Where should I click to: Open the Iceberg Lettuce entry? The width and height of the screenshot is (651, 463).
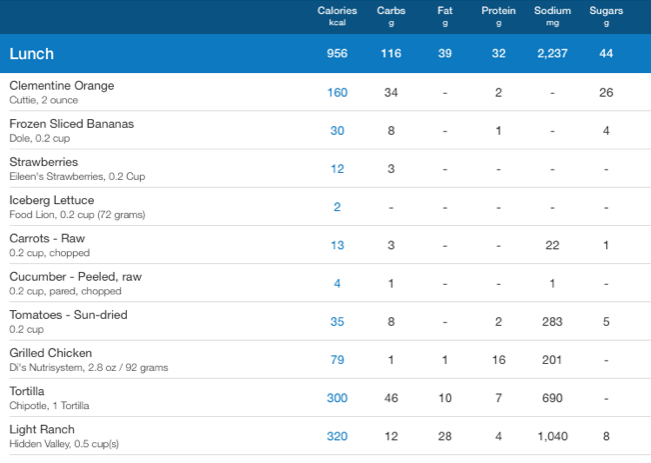pos(51,200)
